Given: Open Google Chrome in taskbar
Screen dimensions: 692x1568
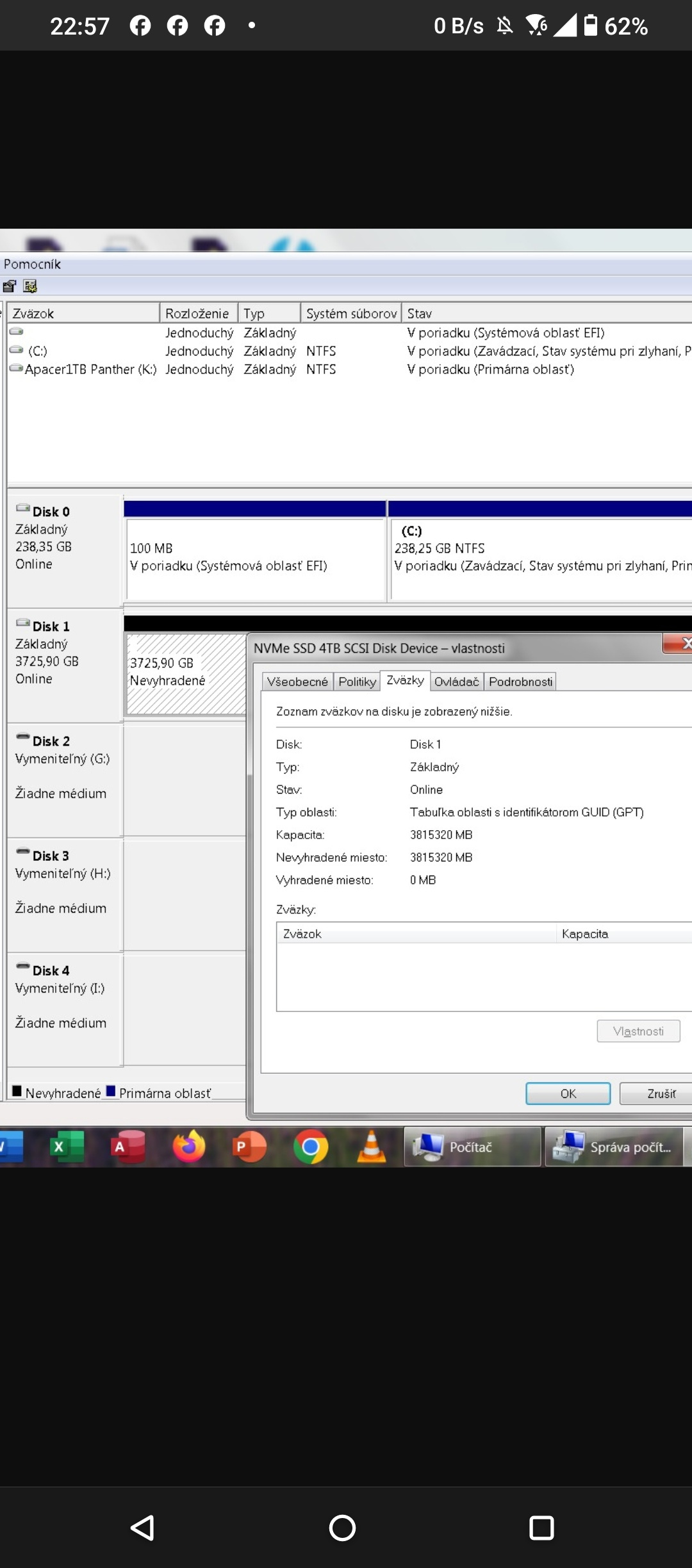Looking at the screenshot, I should (x=311, y=1147).
